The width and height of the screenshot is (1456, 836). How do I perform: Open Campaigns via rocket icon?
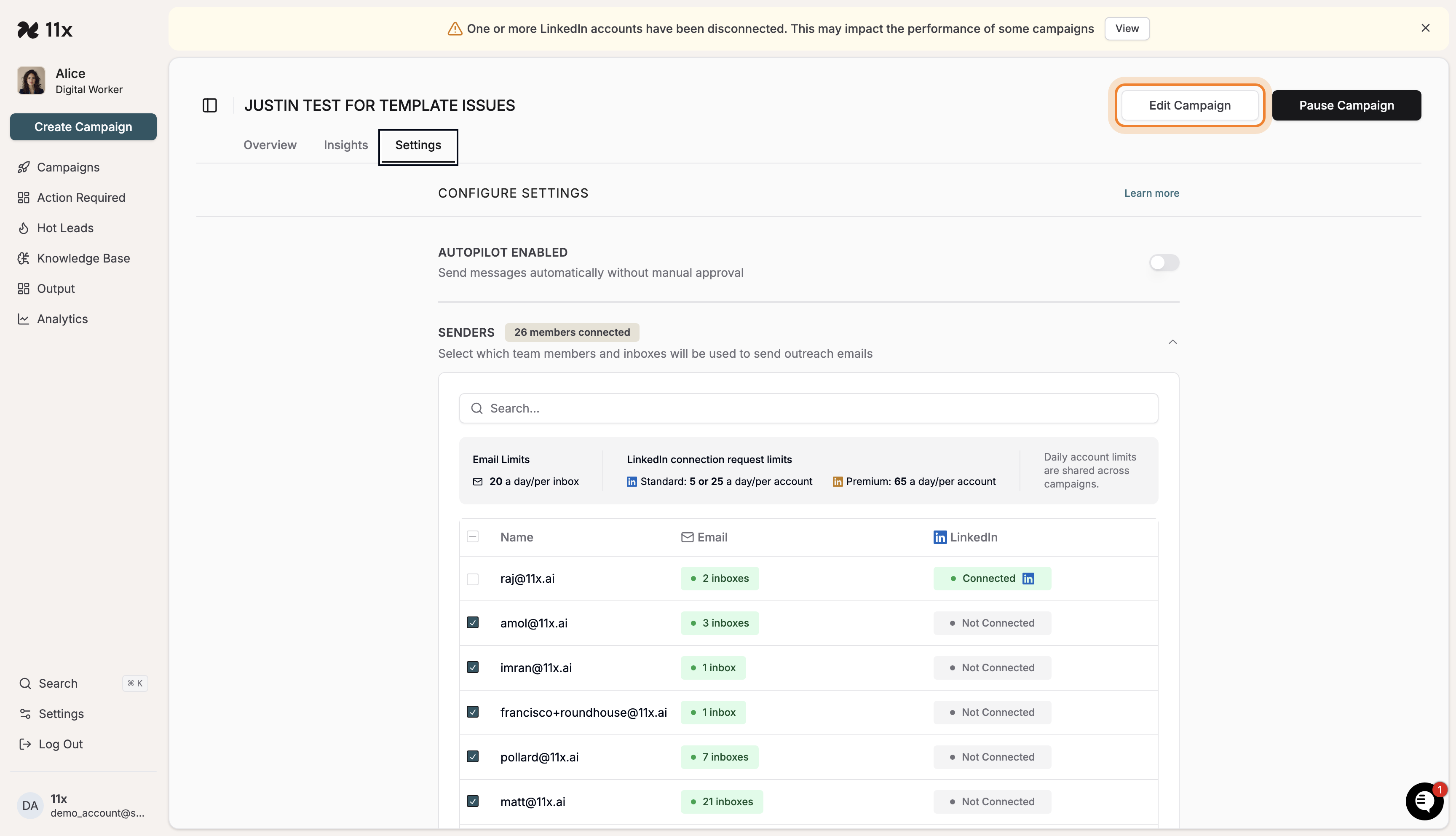24,167
